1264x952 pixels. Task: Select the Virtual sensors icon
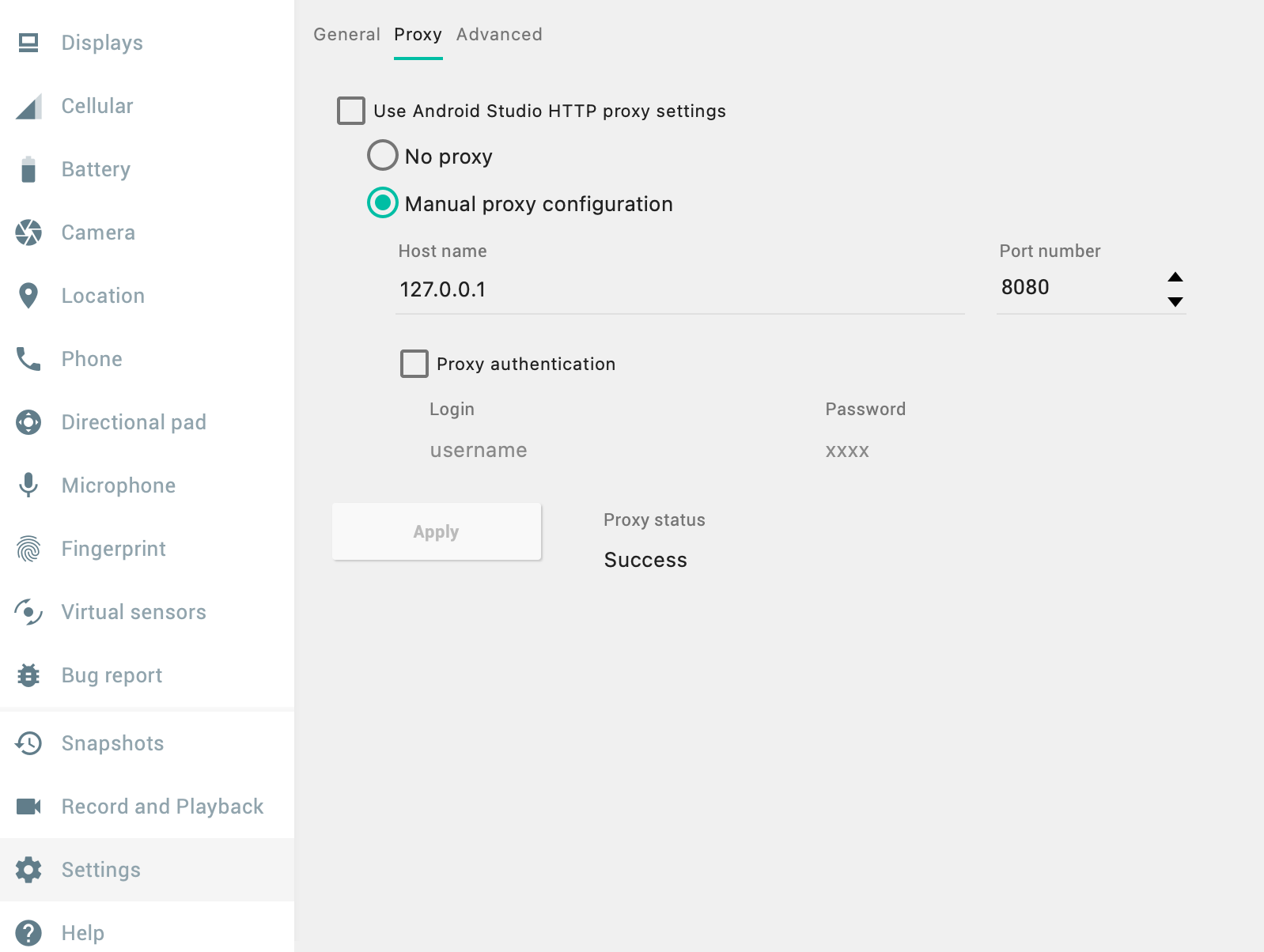[x=29, y=611]
